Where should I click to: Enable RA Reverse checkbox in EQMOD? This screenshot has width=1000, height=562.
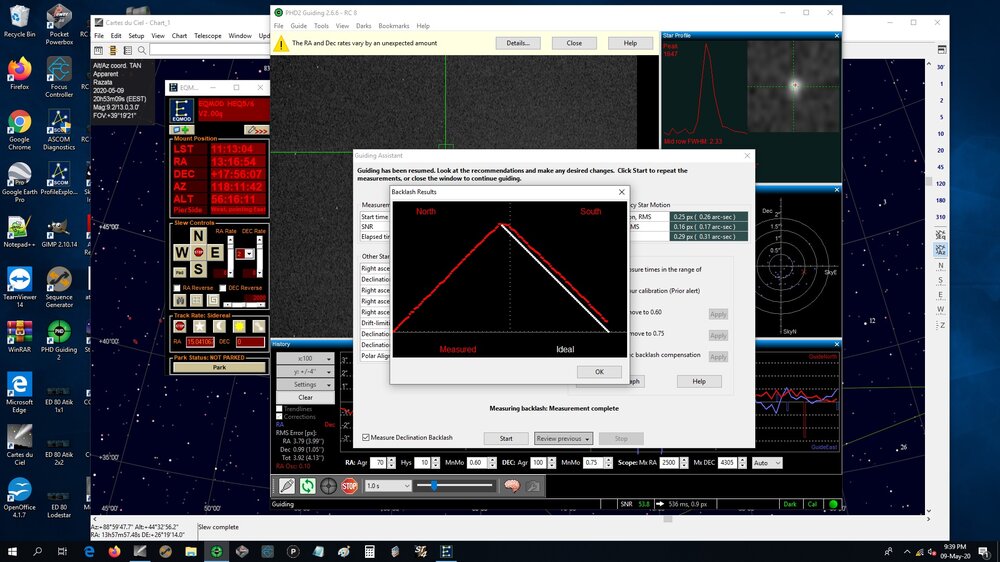178,288
